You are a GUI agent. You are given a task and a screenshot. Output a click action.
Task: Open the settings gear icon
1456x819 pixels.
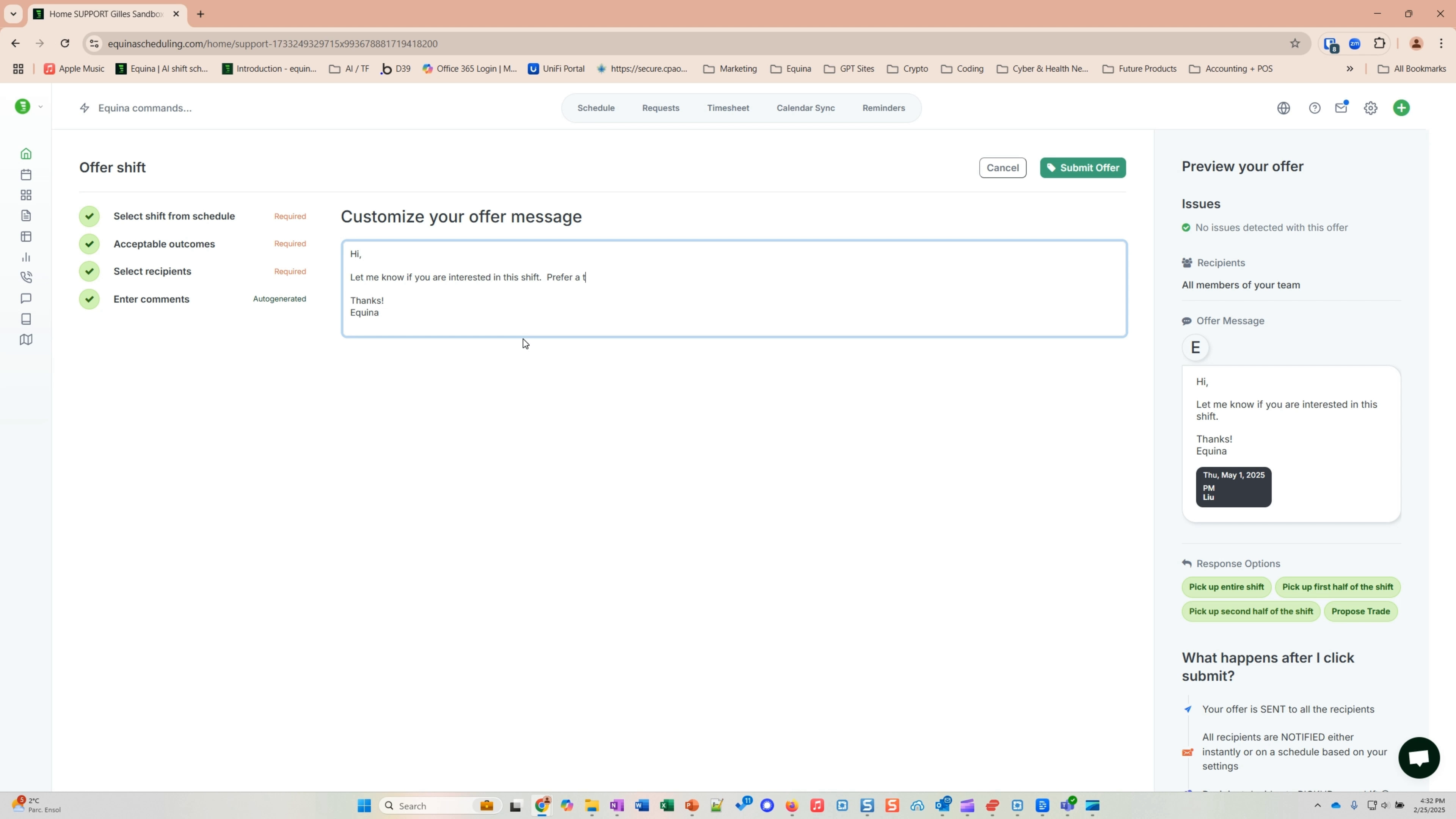pos(1371,107)
